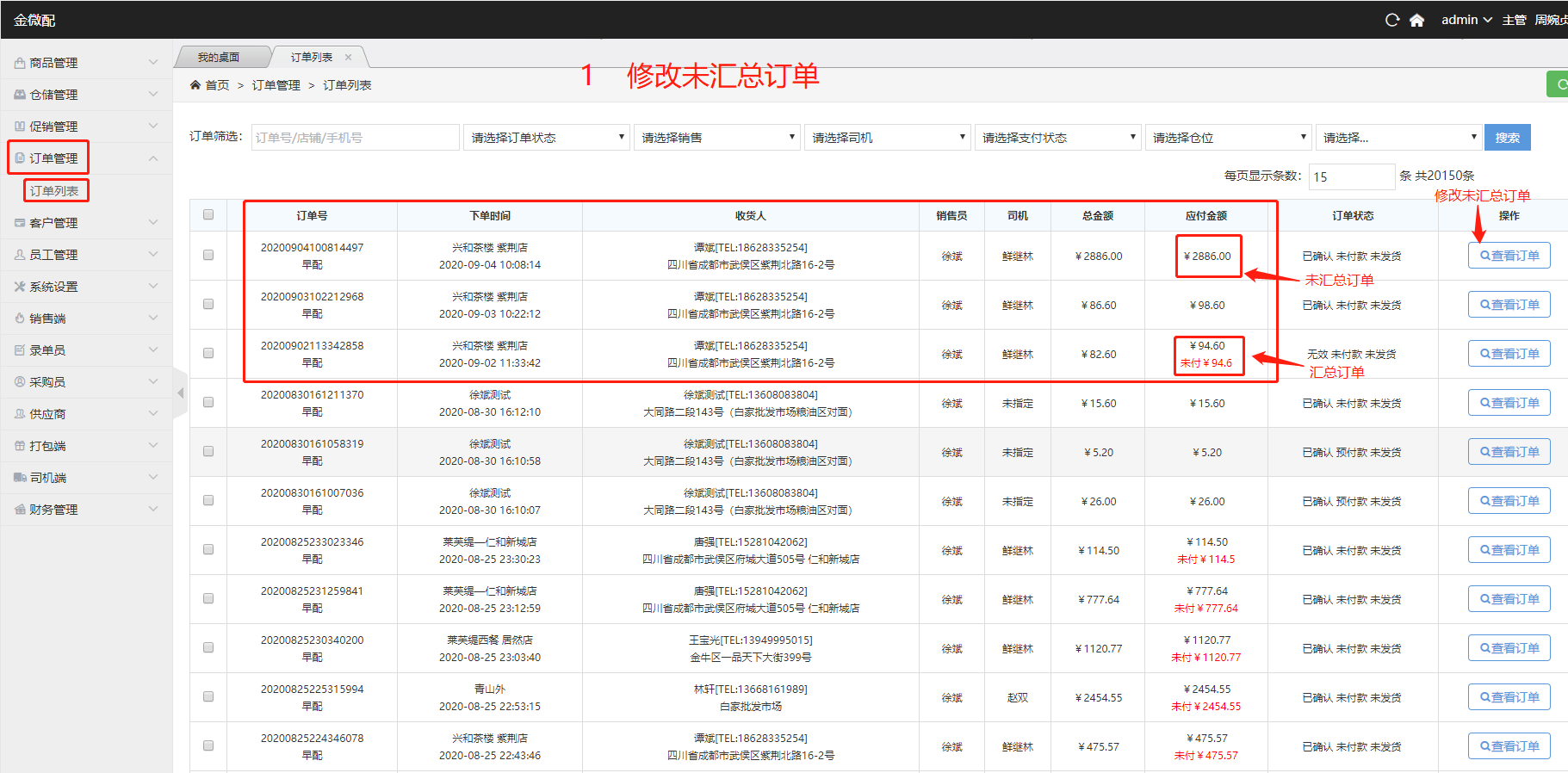Open the 请选择订单状态 dropdown

click(x=547, y=138)
